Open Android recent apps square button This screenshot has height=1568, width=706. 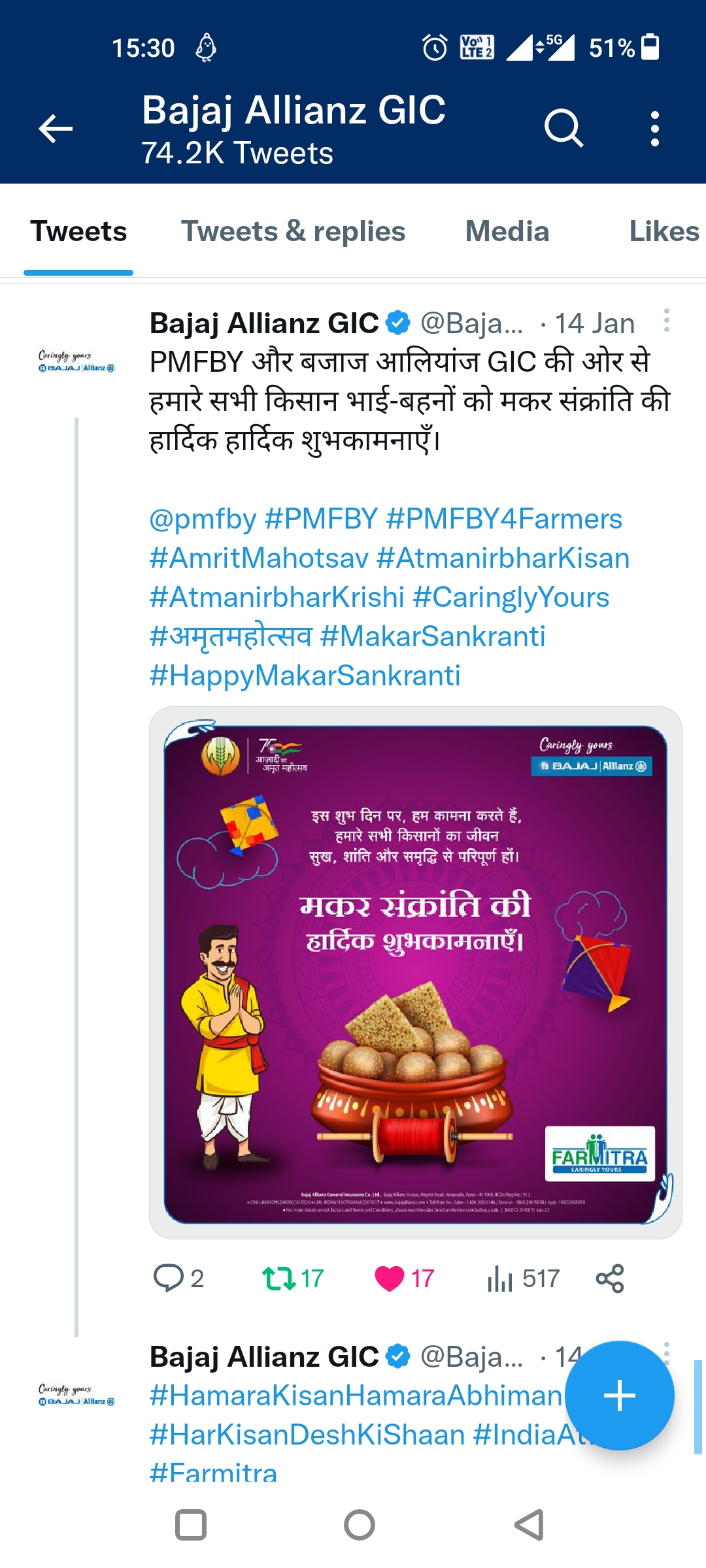coord(191,1525)
